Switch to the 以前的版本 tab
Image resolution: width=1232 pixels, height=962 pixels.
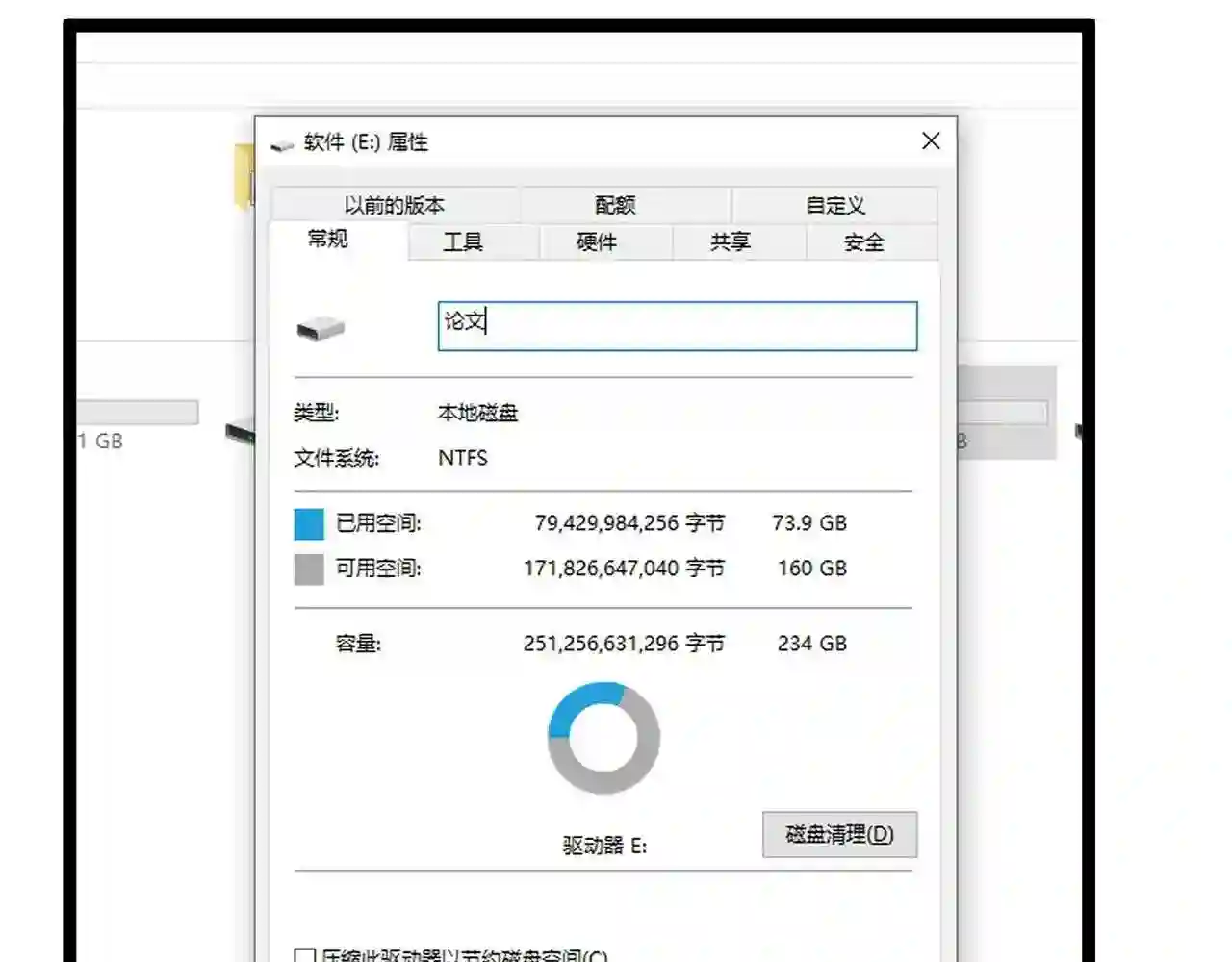point(395,205)
